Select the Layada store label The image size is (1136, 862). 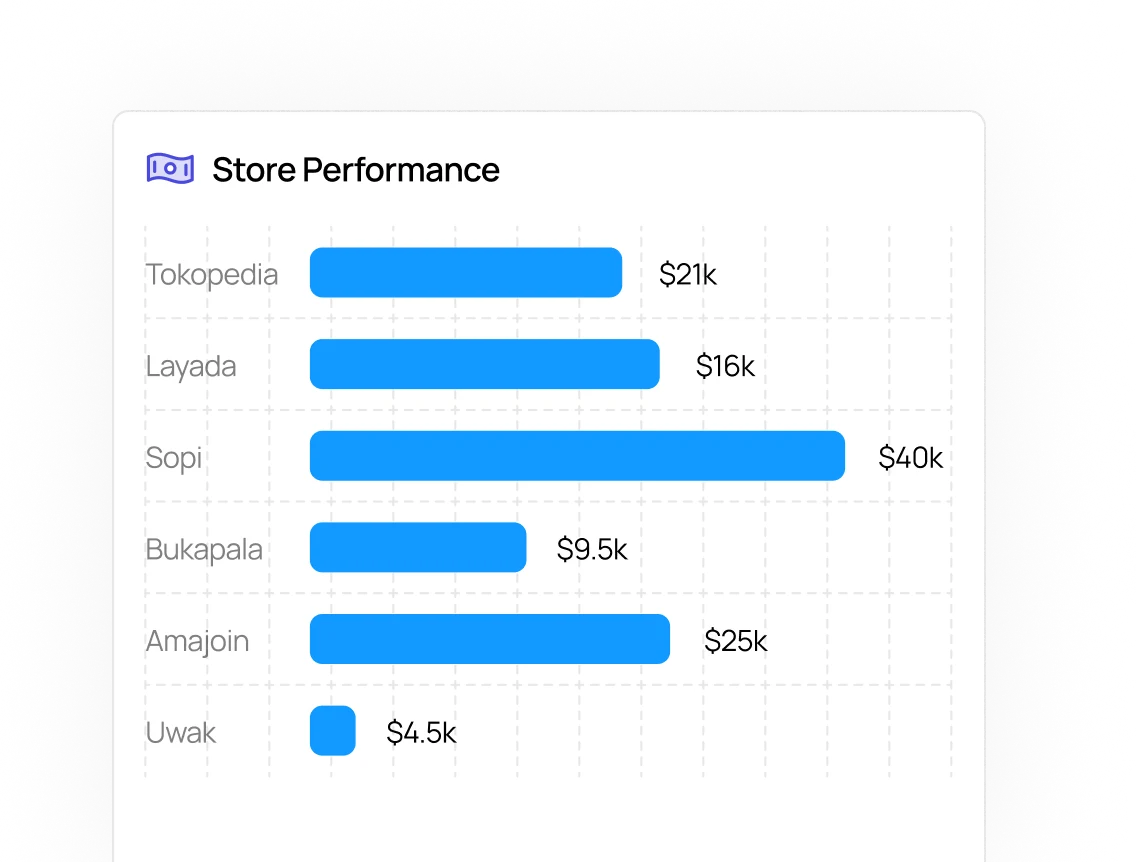[191, 366]
